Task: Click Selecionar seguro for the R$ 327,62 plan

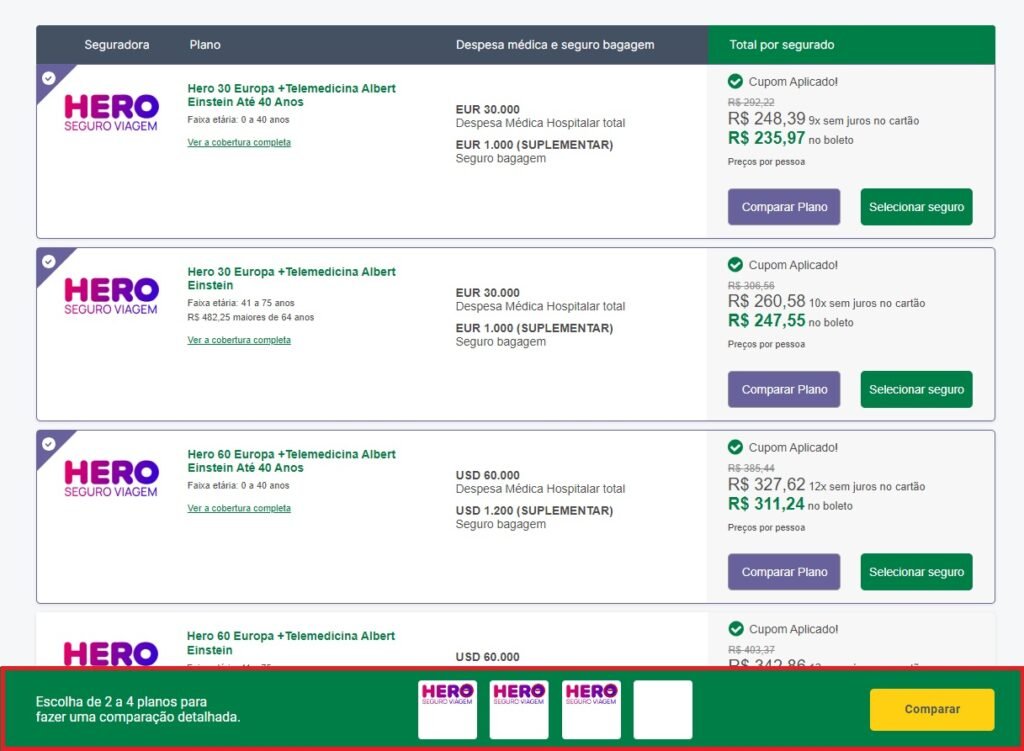Action: pyautogui.click(x=916, y=572)
